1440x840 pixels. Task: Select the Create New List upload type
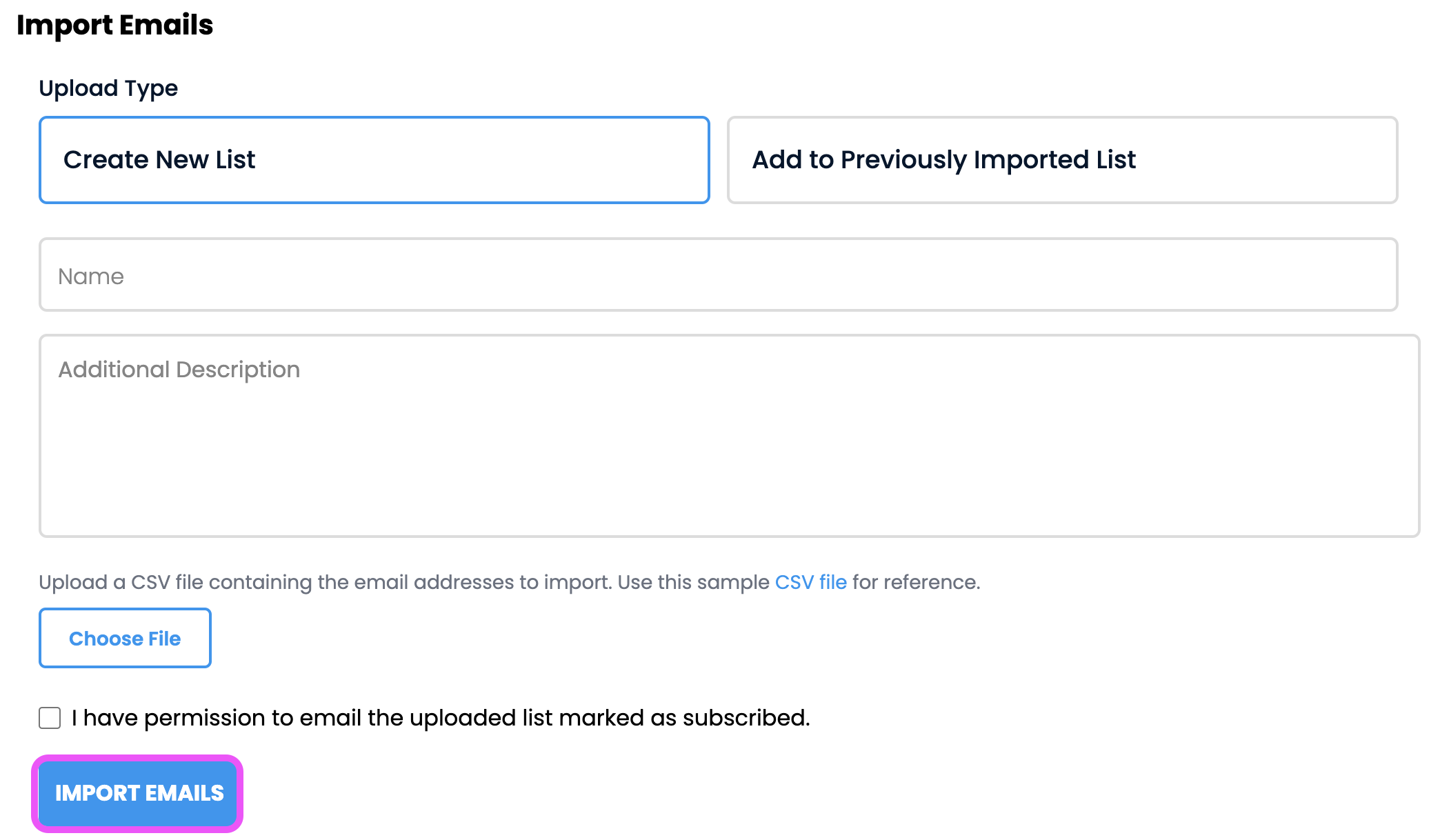tap(374, 160)
